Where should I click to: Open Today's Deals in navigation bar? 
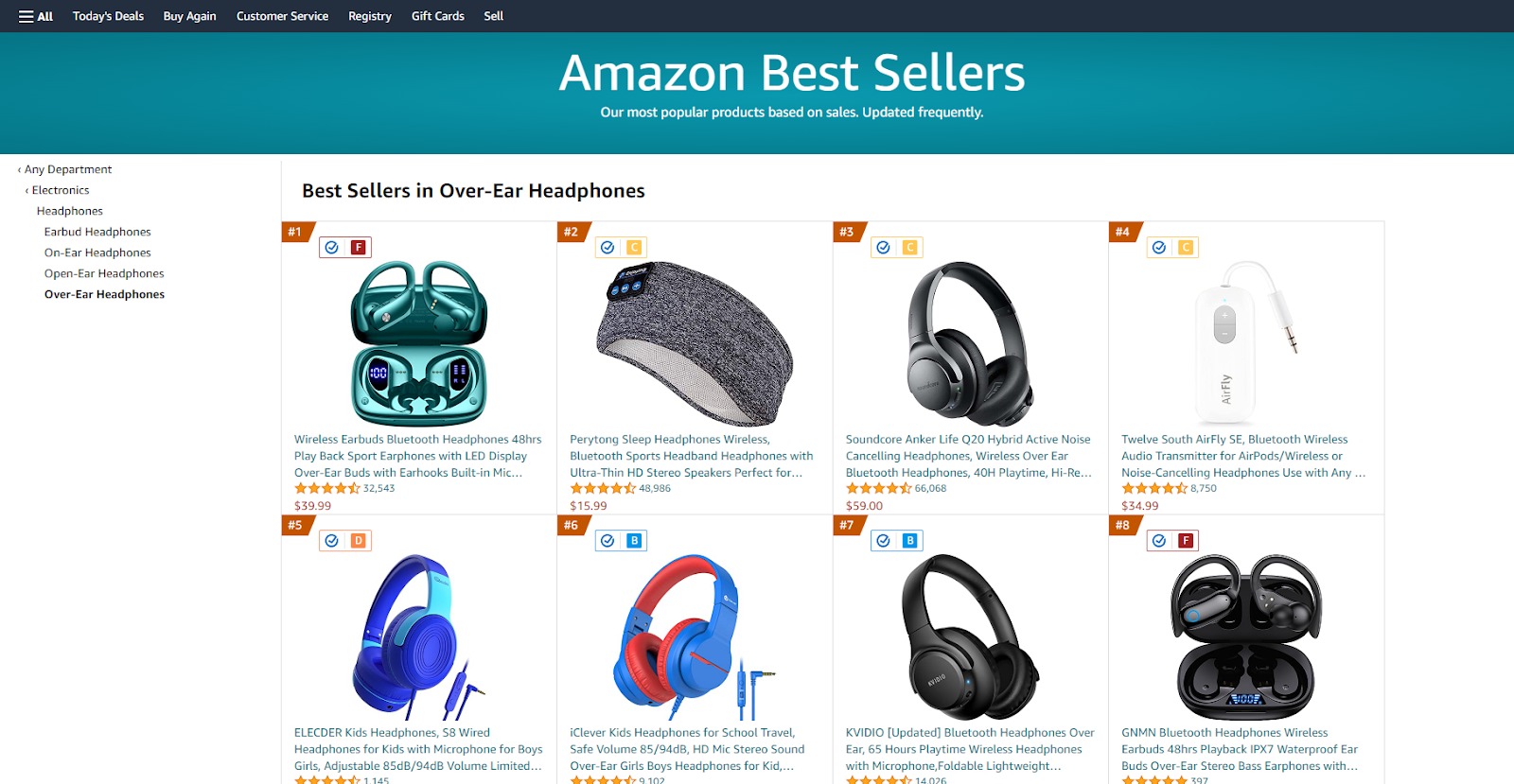(x=108, y=16)
